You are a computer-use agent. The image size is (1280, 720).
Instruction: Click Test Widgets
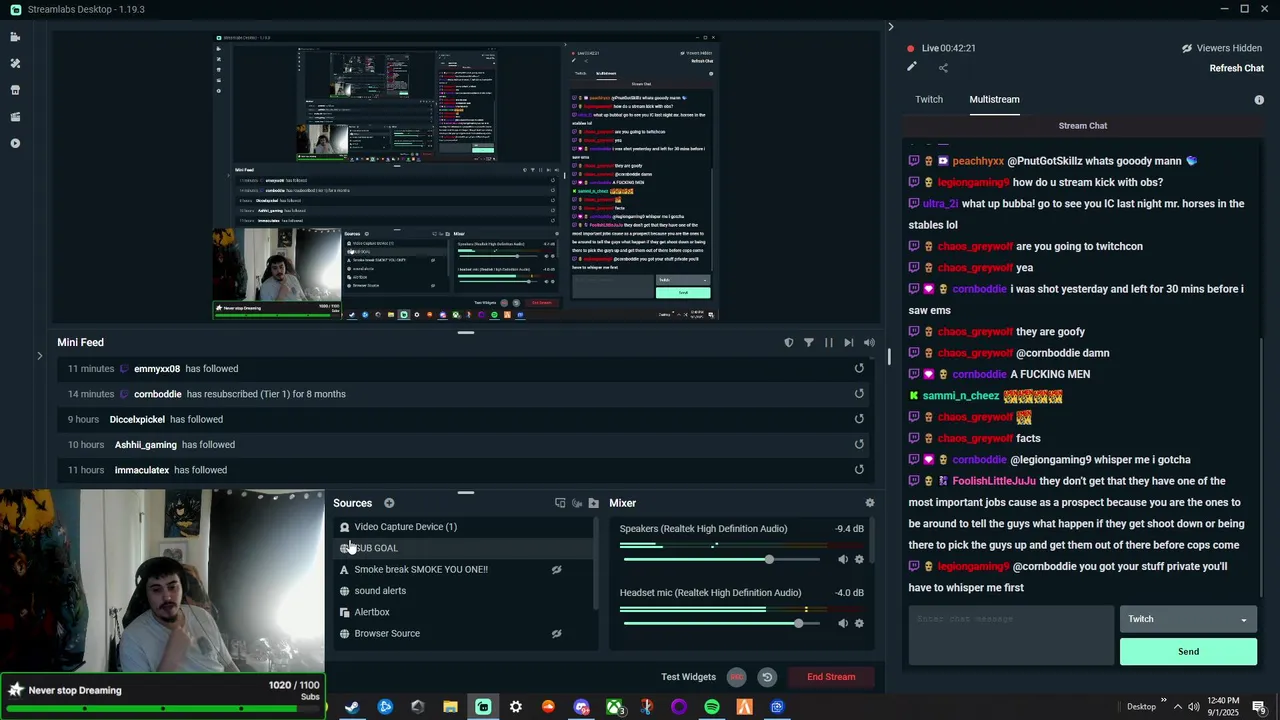click(x=688, y=677)
